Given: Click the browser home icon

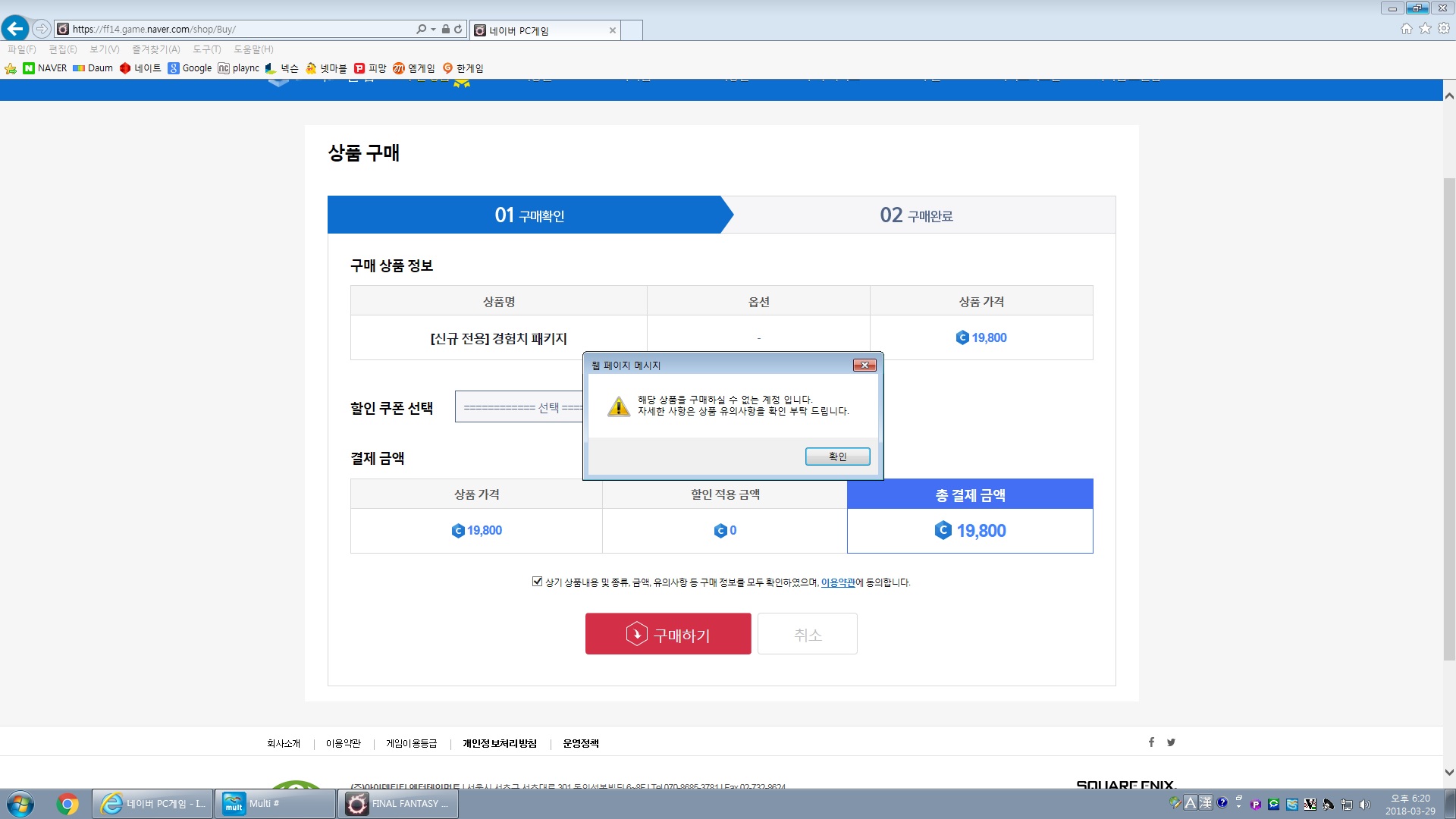Looking at the screenshot, I should tap(1407, 29).
